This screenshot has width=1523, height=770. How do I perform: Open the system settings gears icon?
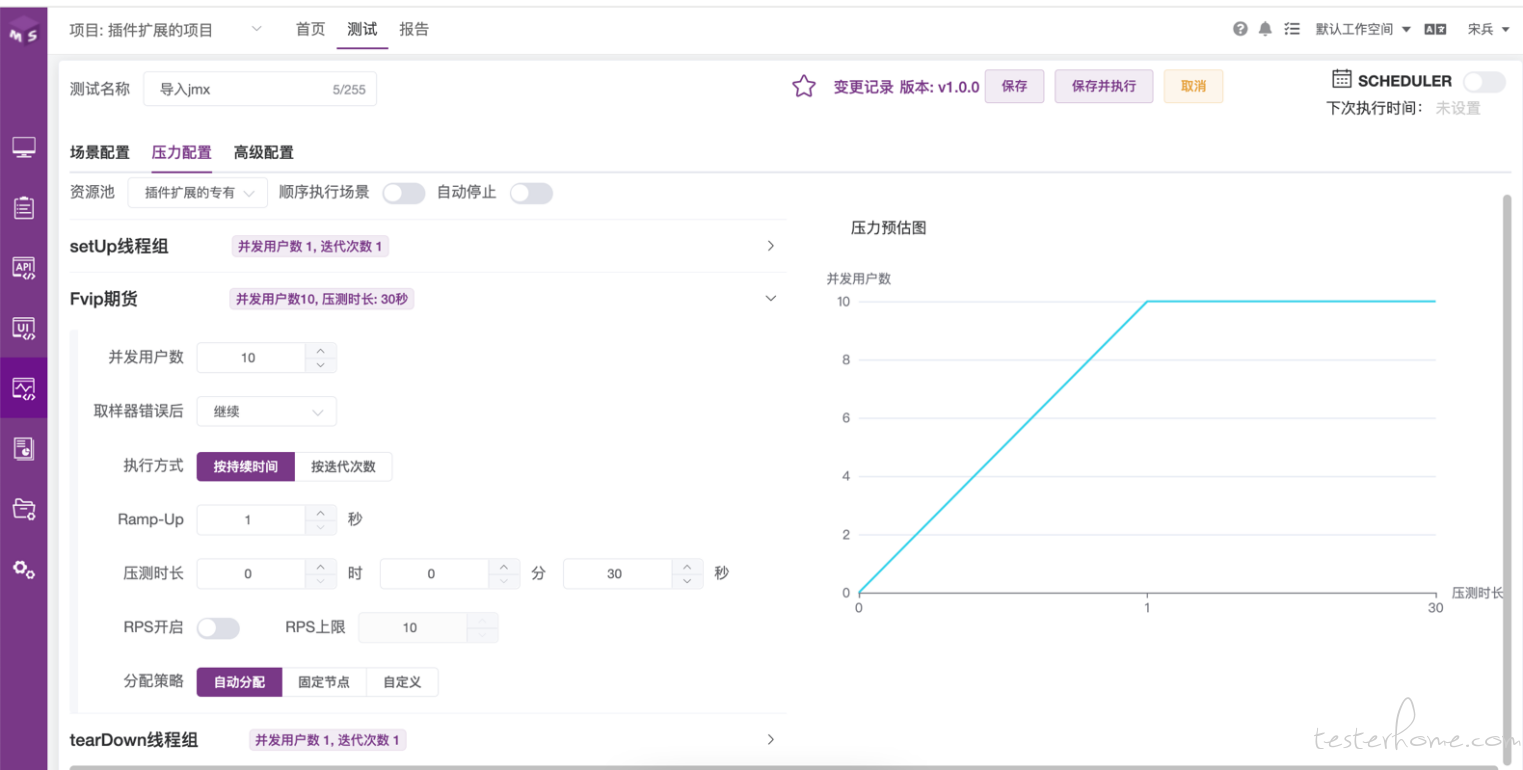pyautogui.click(x=24, y=570)
